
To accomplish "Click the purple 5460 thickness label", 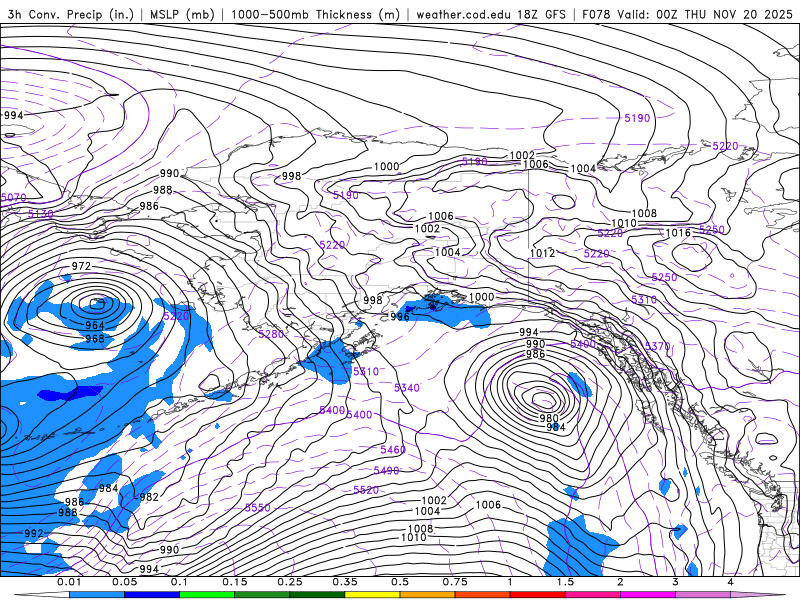I will 393,449.
